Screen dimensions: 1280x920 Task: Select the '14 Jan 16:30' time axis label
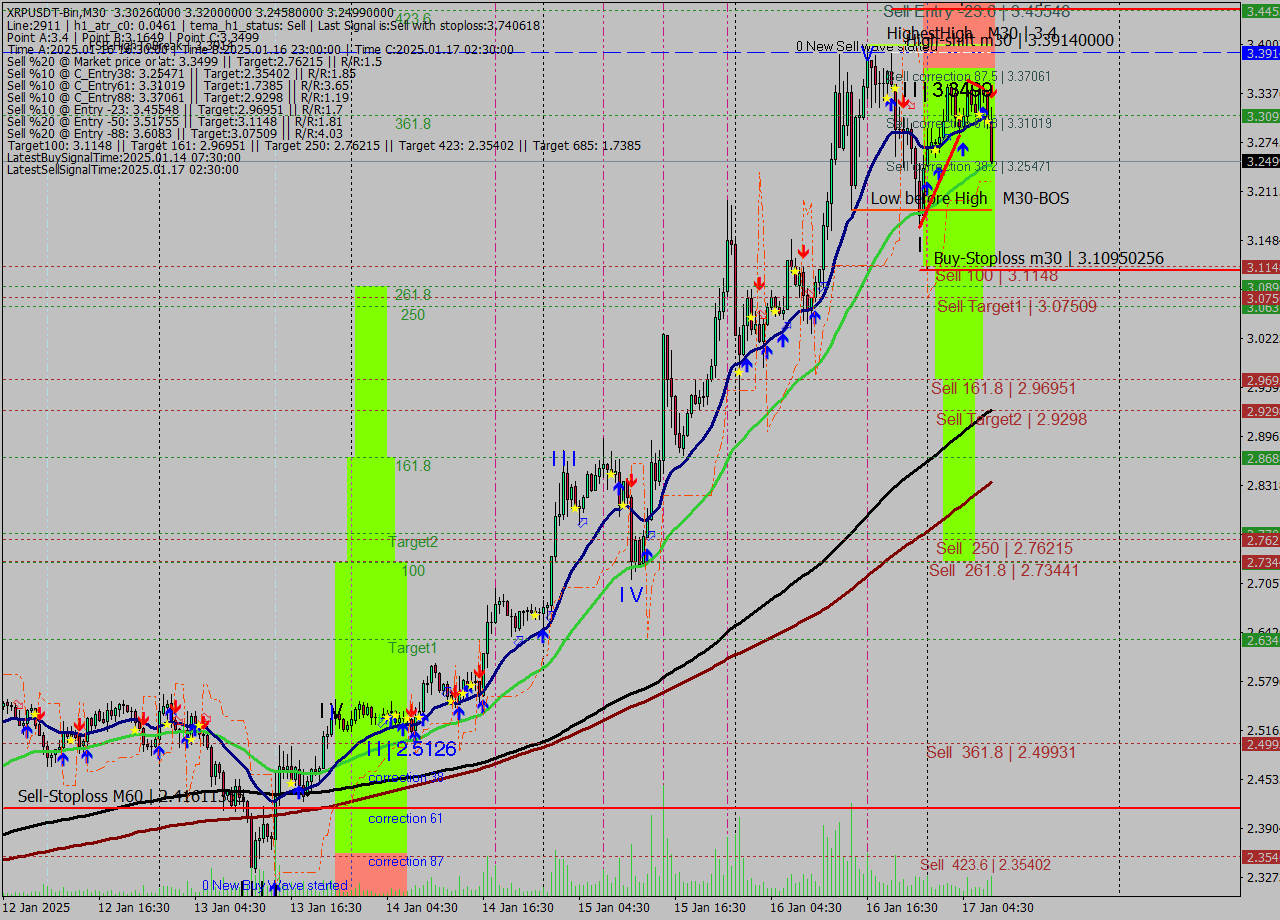517,908
